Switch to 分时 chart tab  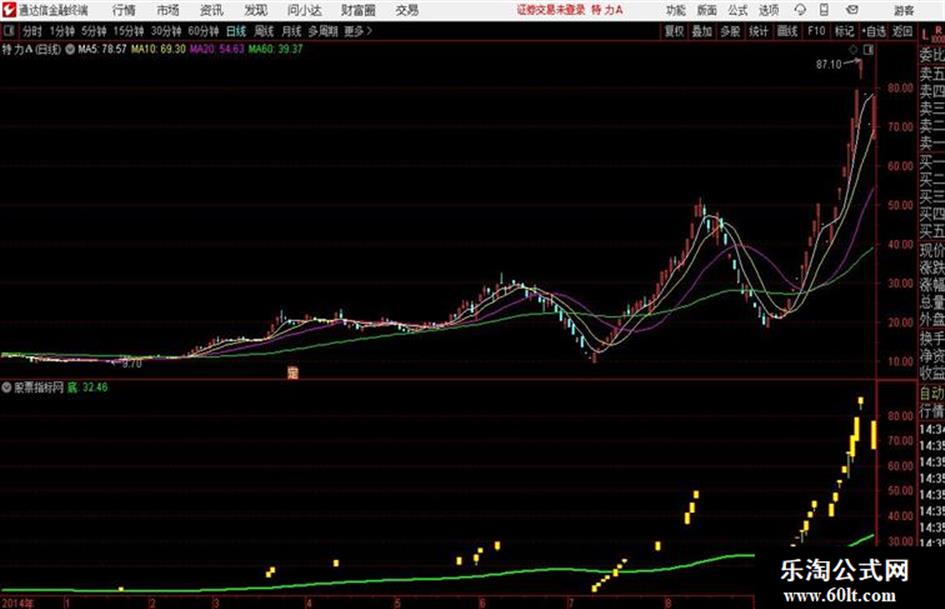33,31
